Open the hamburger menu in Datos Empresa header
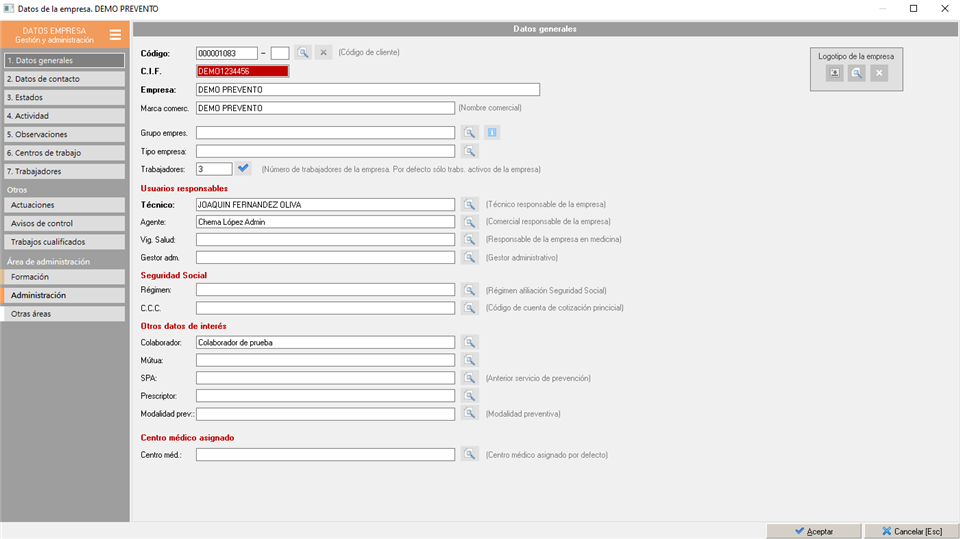The width and height of the screenshot is (960, 539). (x=115, y=35)
